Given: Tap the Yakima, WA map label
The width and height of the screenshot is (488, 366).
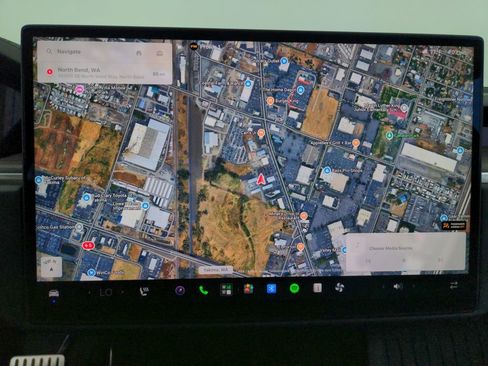Looking at the screenshot, I should [215, 270].
